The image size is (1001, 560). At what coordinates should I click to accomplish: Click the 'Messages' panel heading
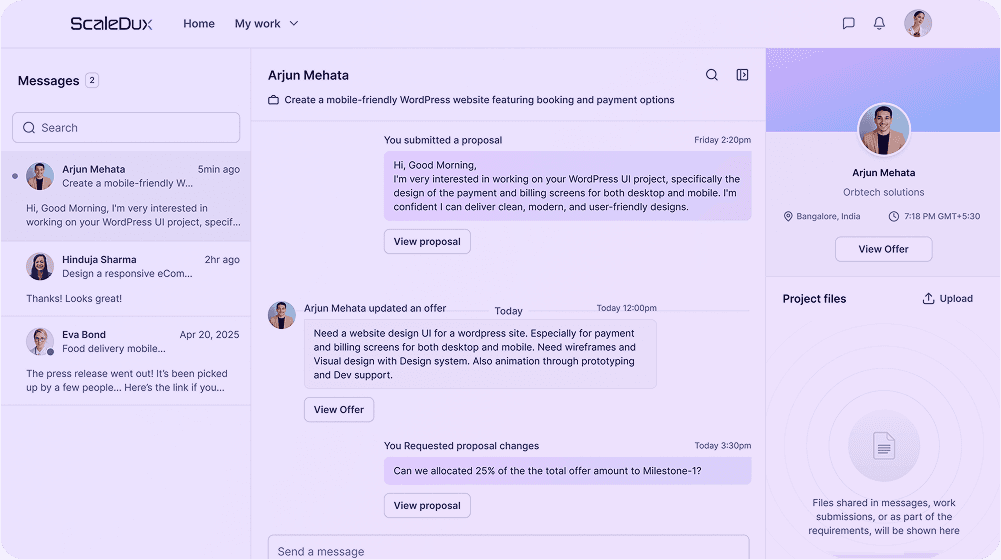[49, 81]
